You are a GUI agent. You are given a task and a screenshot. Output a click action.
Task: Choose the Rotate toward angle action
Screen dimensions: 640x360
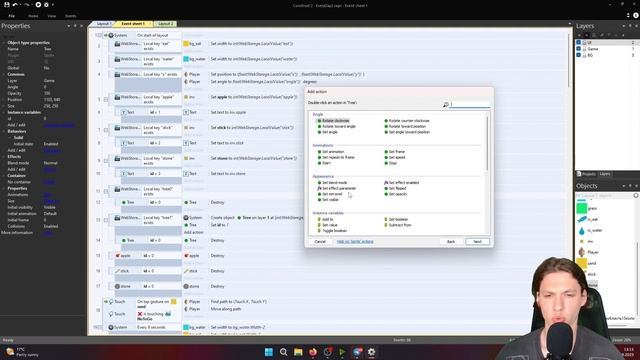click(x=337, y=127)
